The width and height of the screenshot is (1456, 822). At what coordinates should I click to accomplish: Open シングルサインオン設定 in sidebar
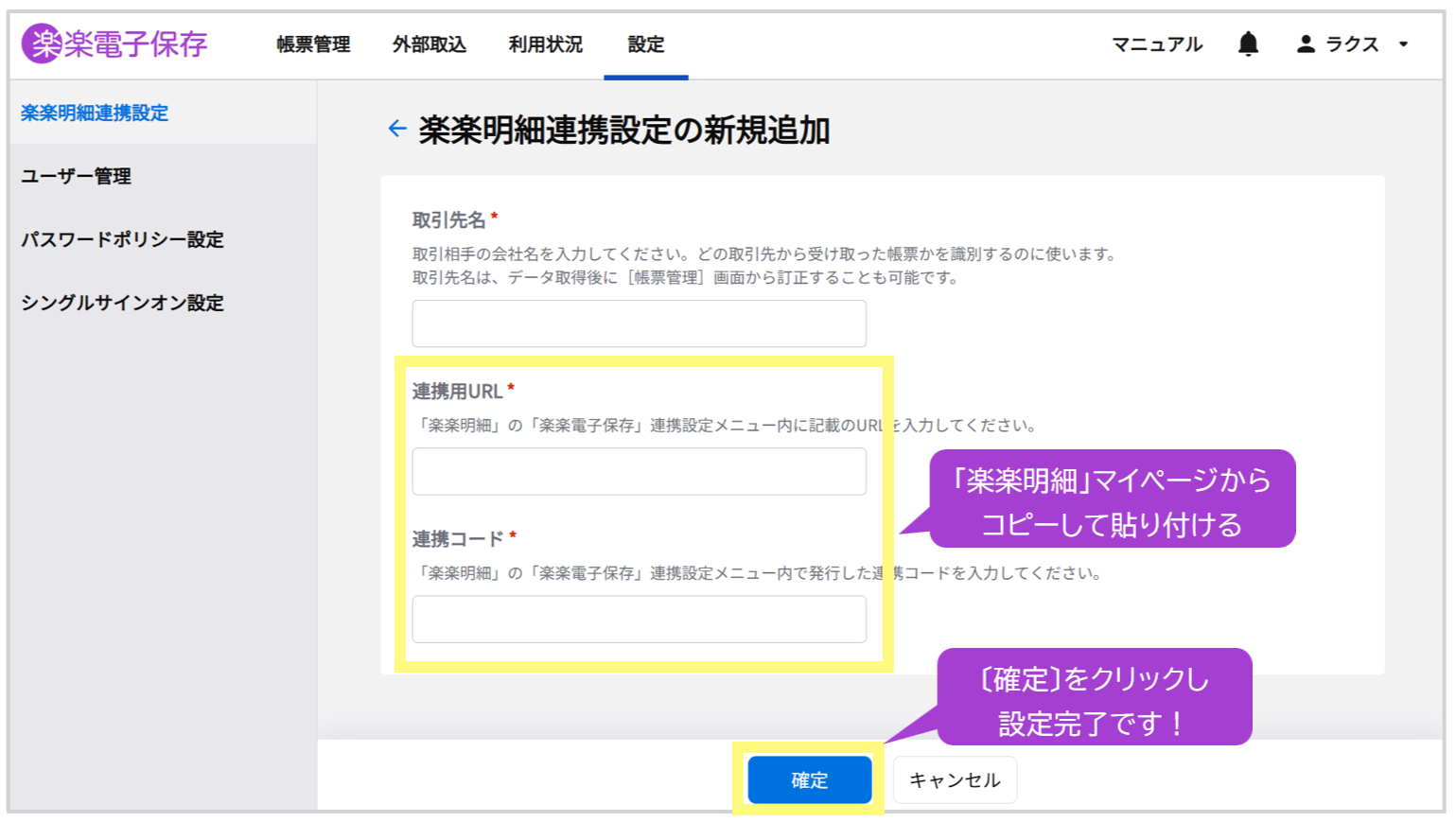122,303
